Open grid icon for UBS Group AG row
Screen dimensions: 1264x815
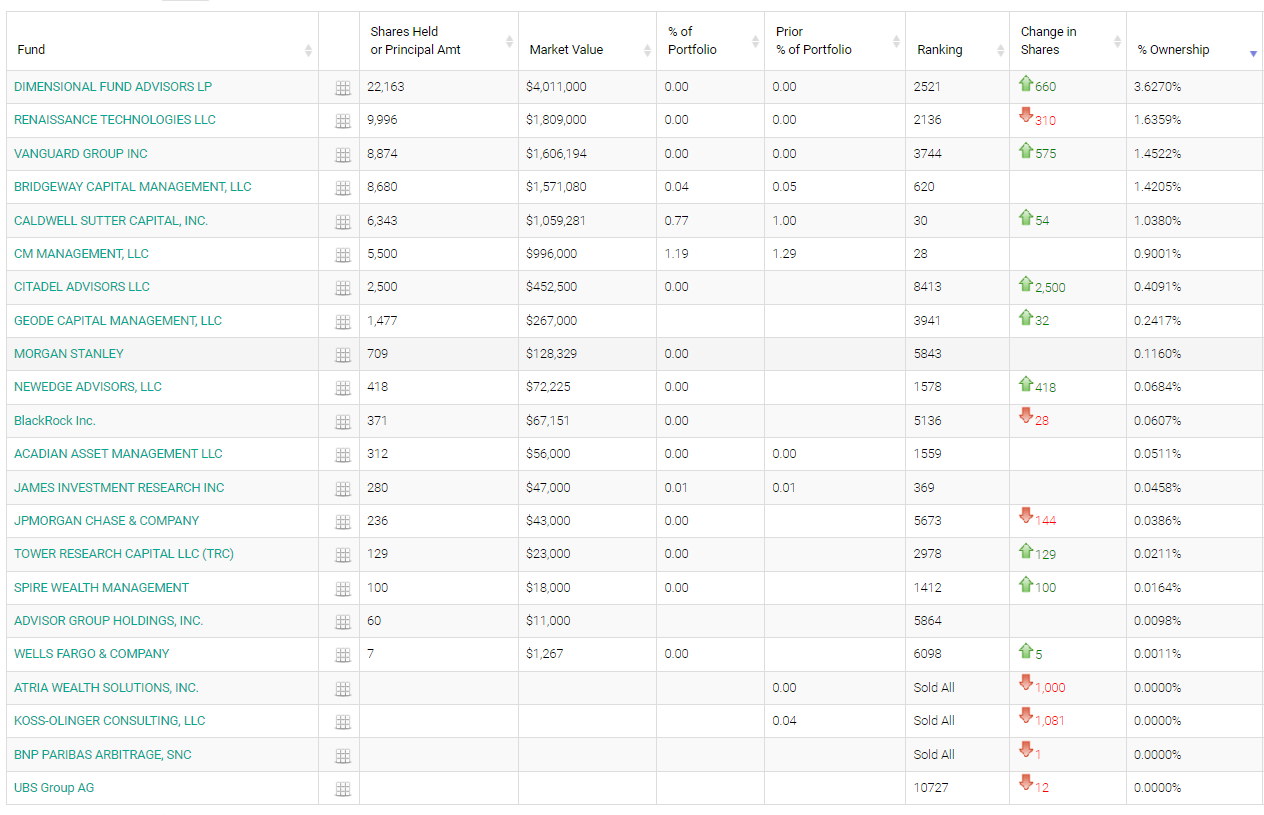(343, 789)
